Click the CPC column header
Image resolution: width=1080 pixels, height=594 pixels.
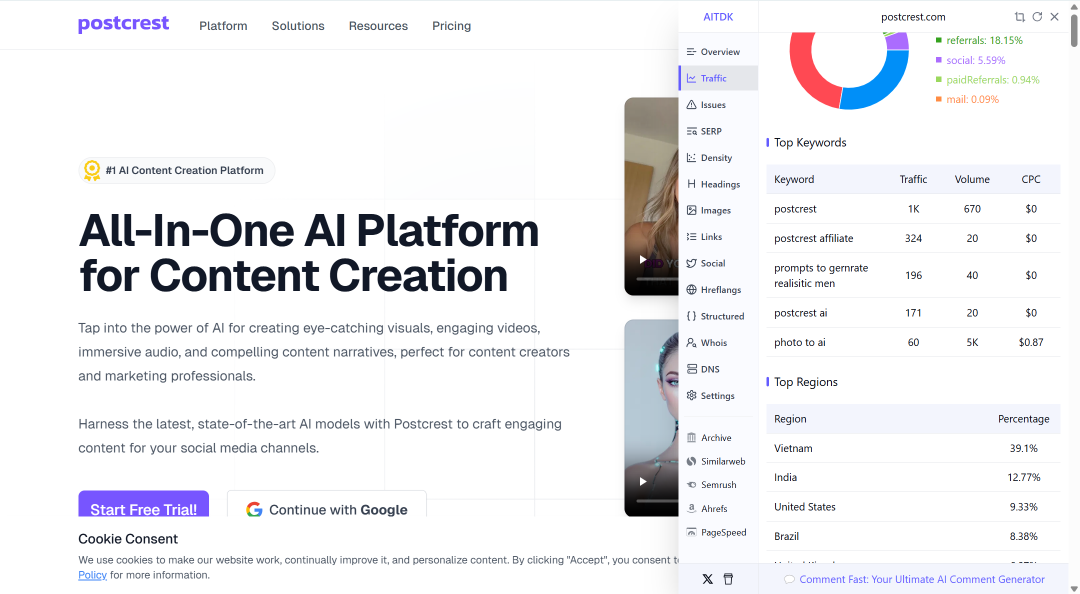pos(1030,179)
